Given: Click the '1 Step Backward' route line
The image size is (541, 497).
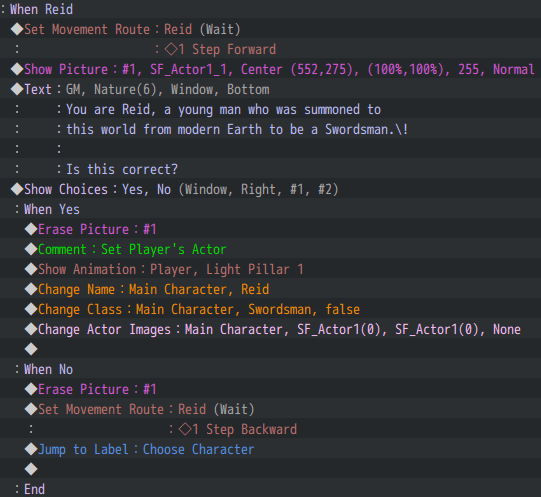Looking at the screenshot, I should 270,429.
